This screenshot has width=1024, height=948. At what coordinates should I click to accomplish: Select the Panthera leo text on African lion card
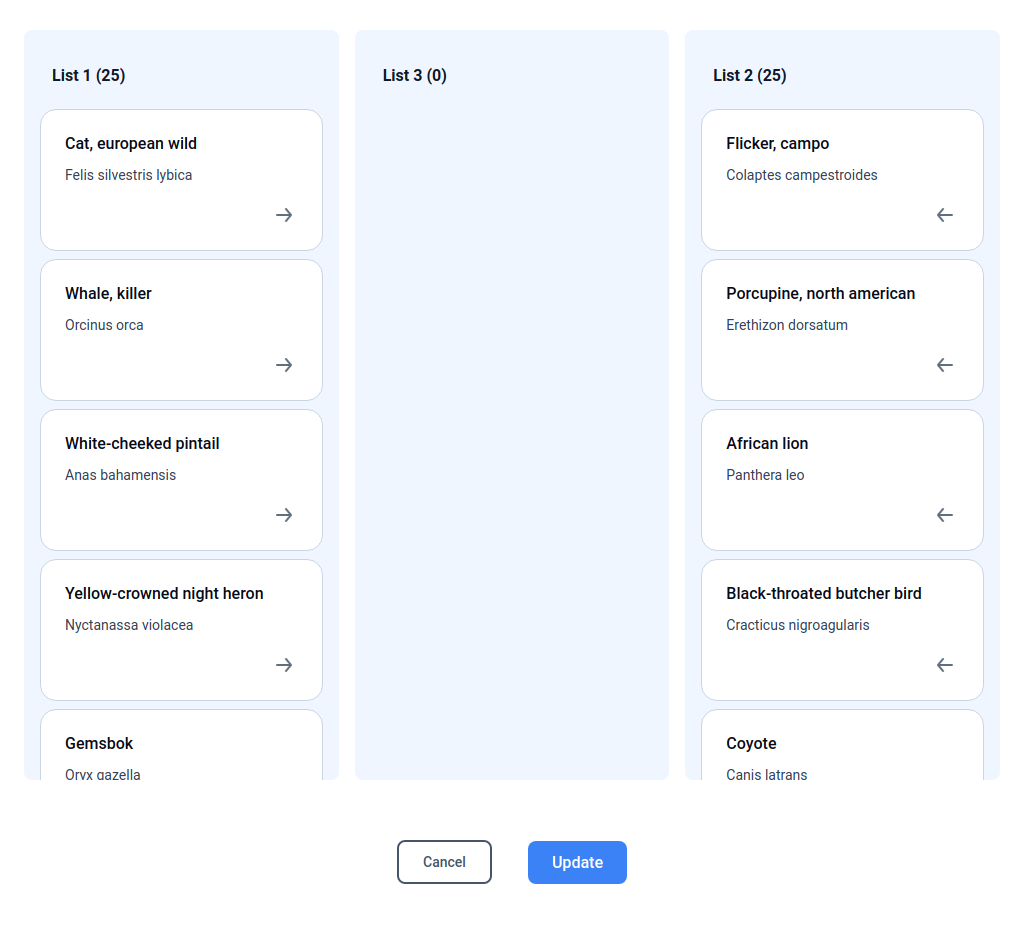coord(765,474)
